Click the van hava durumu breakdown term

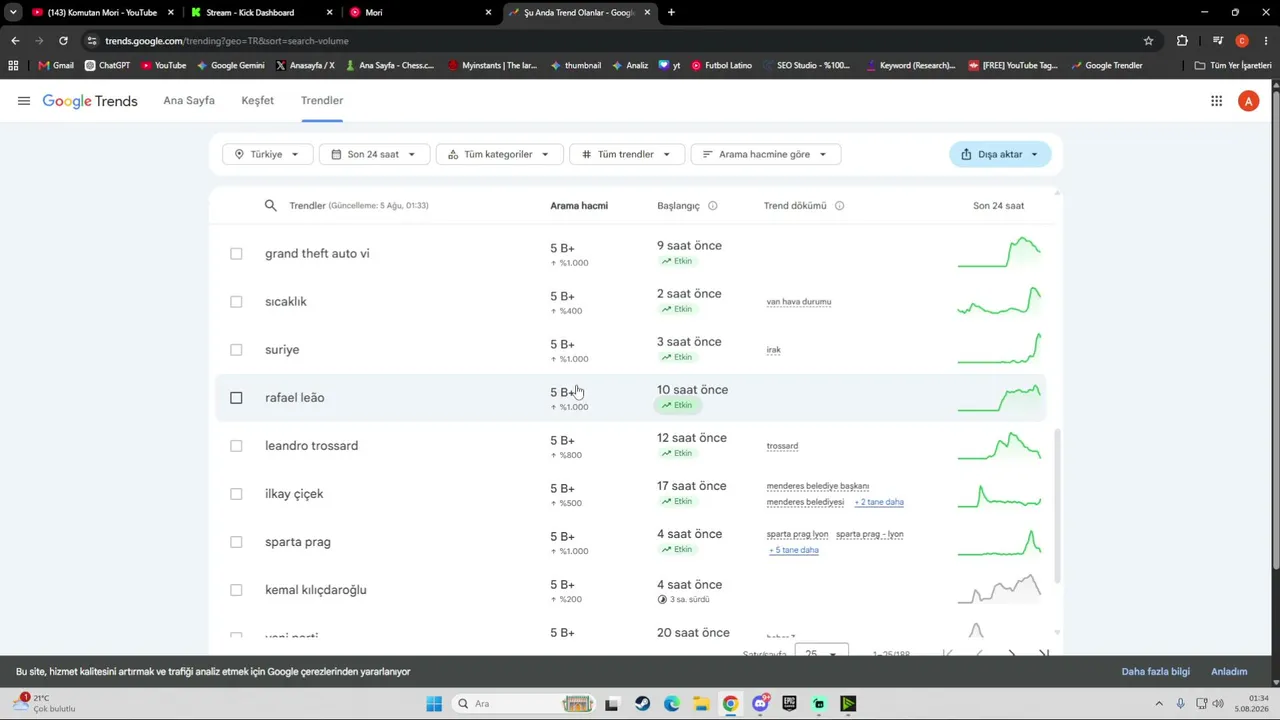pos(799,302)
